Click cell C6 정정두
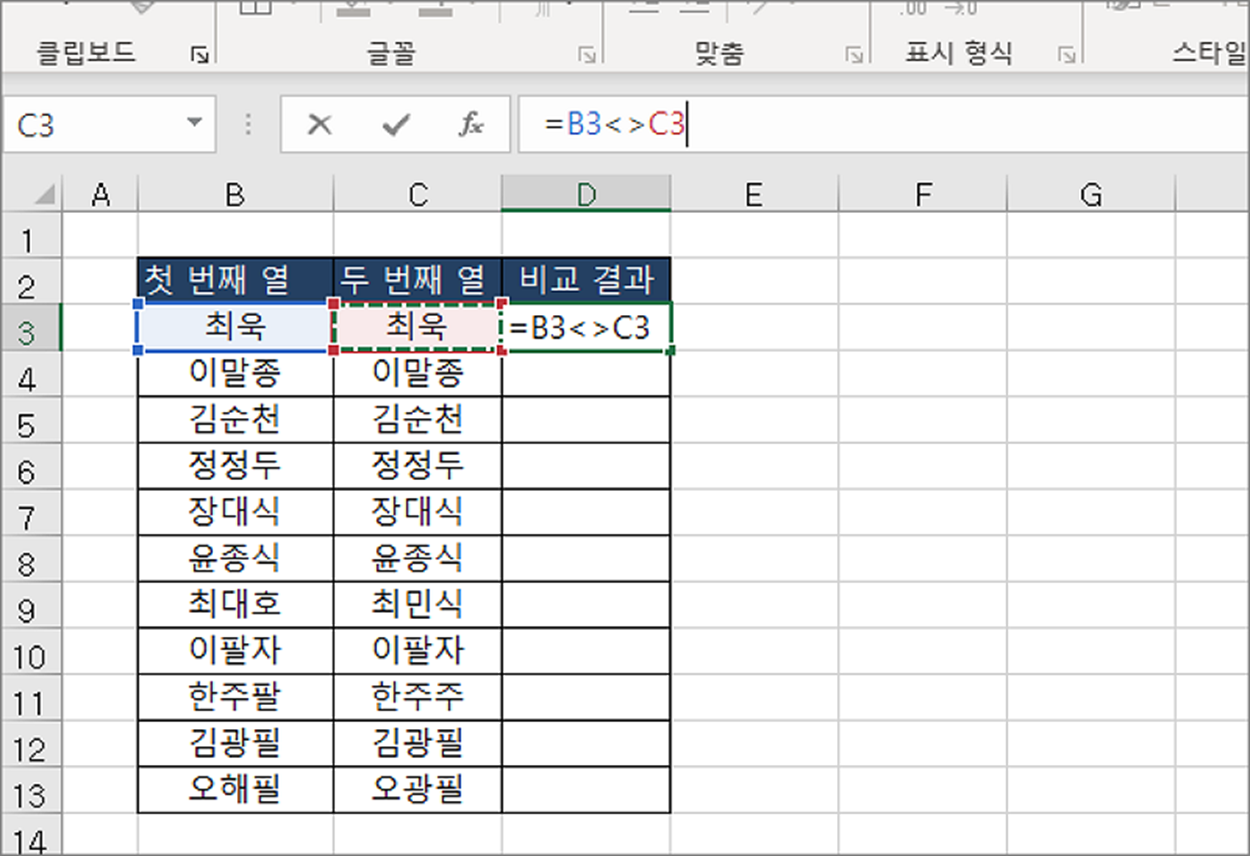1250x856 pixels. tap(418, 466)
